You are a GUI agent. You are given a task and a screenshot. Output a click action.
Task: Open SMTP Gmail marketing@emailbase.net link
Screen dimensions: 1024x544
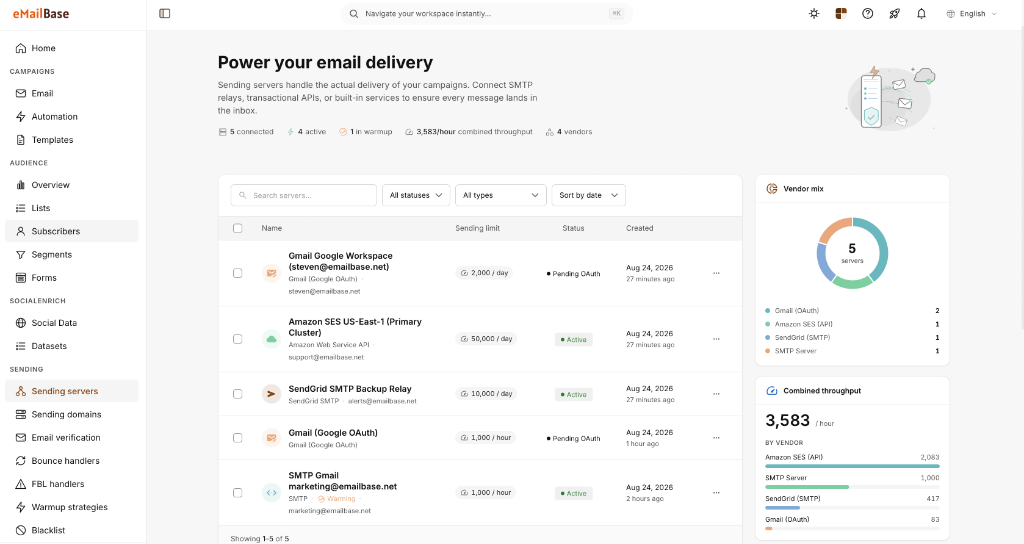[x=343, y=481]
